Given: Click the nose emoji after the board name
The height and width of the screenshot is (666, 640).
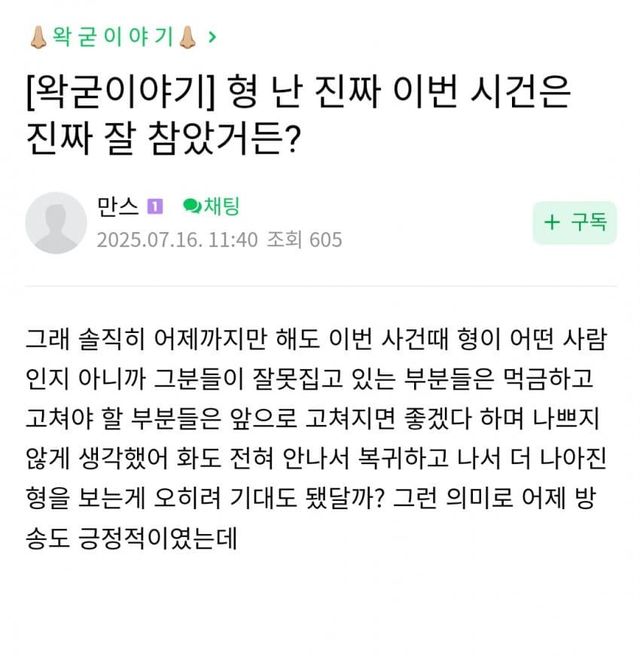Looking at the screenshot, I should point(186,39).
